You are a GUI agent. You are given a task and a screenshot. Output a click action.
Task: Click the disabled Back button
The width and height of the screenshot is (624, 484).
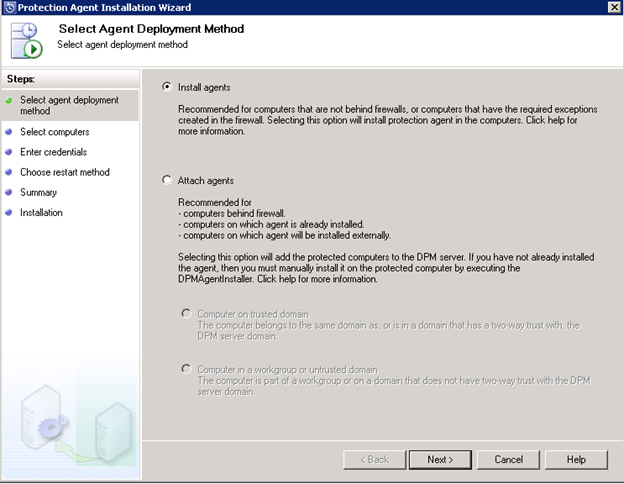click(x=374, y=460)
